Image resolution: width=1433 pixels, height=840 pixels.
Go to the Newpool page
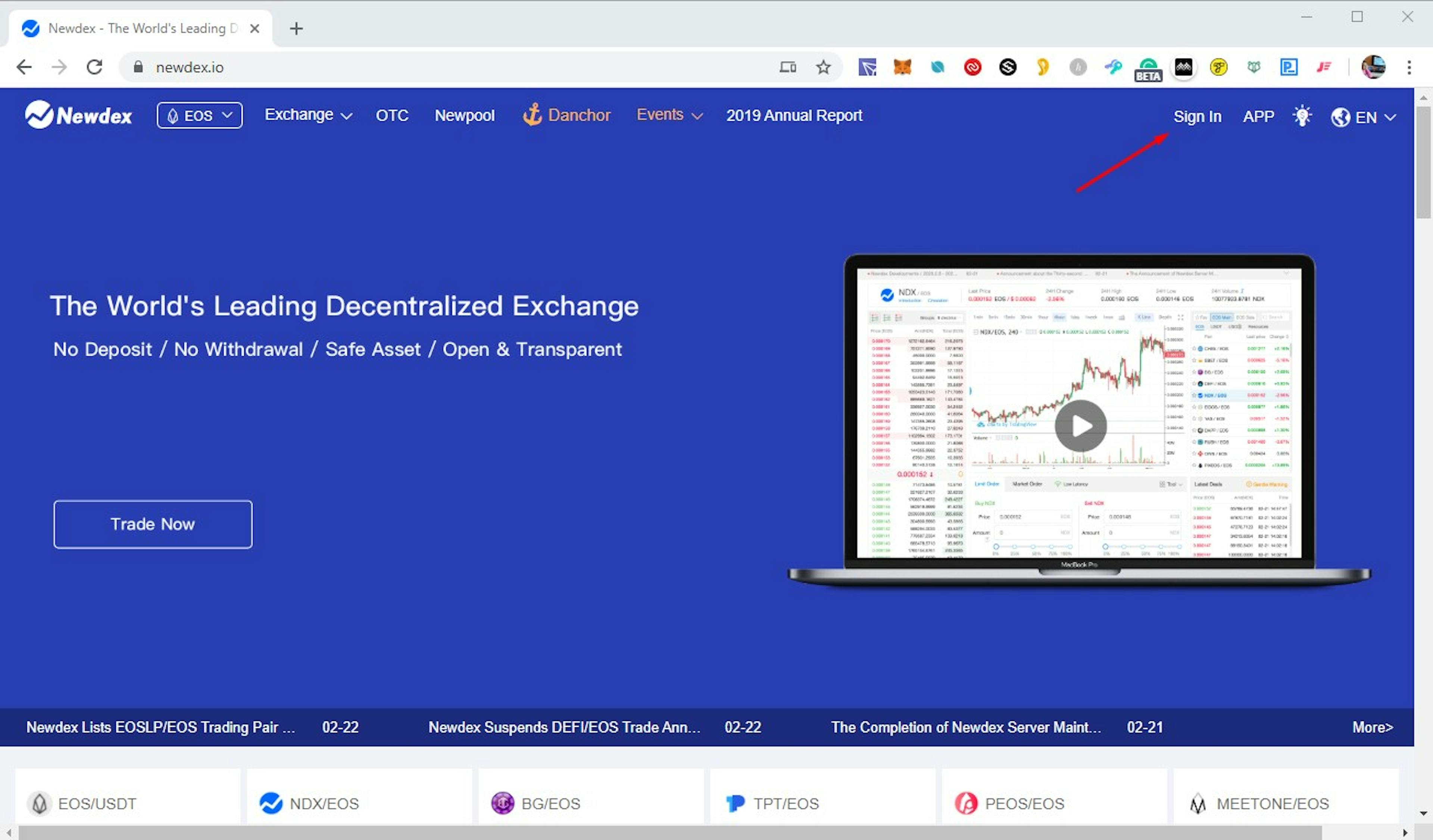(465, 115)
